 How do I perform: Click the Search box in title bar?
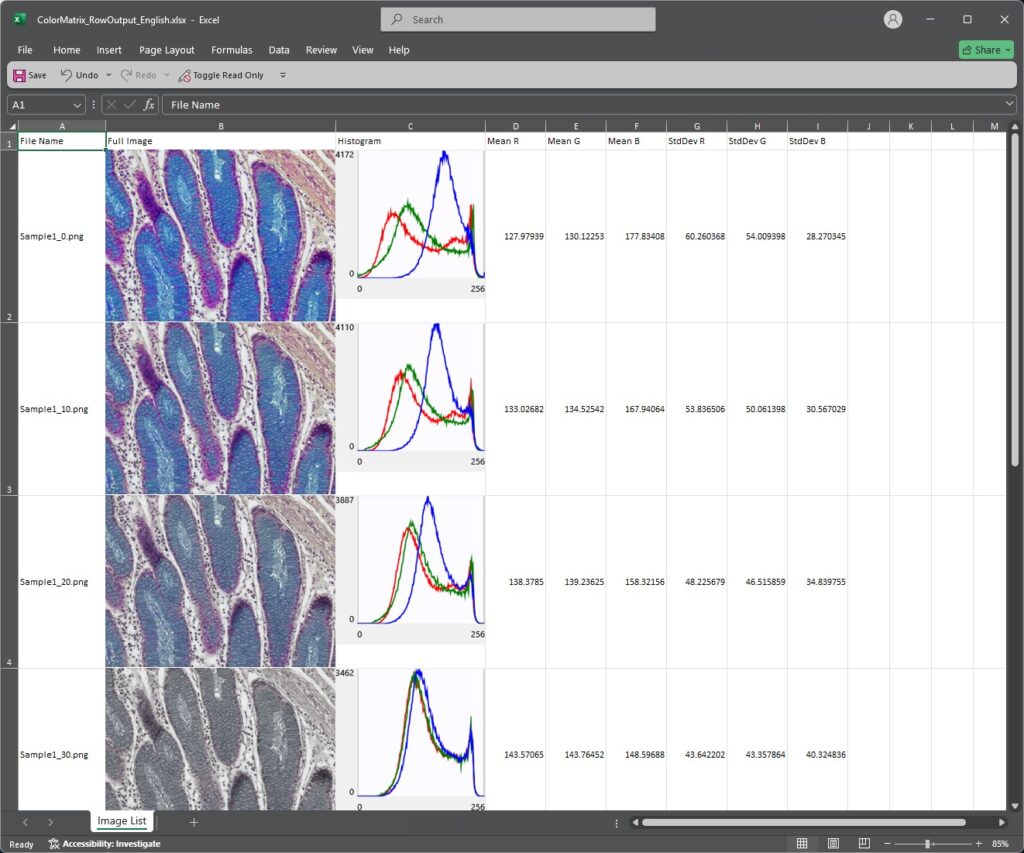518,19
